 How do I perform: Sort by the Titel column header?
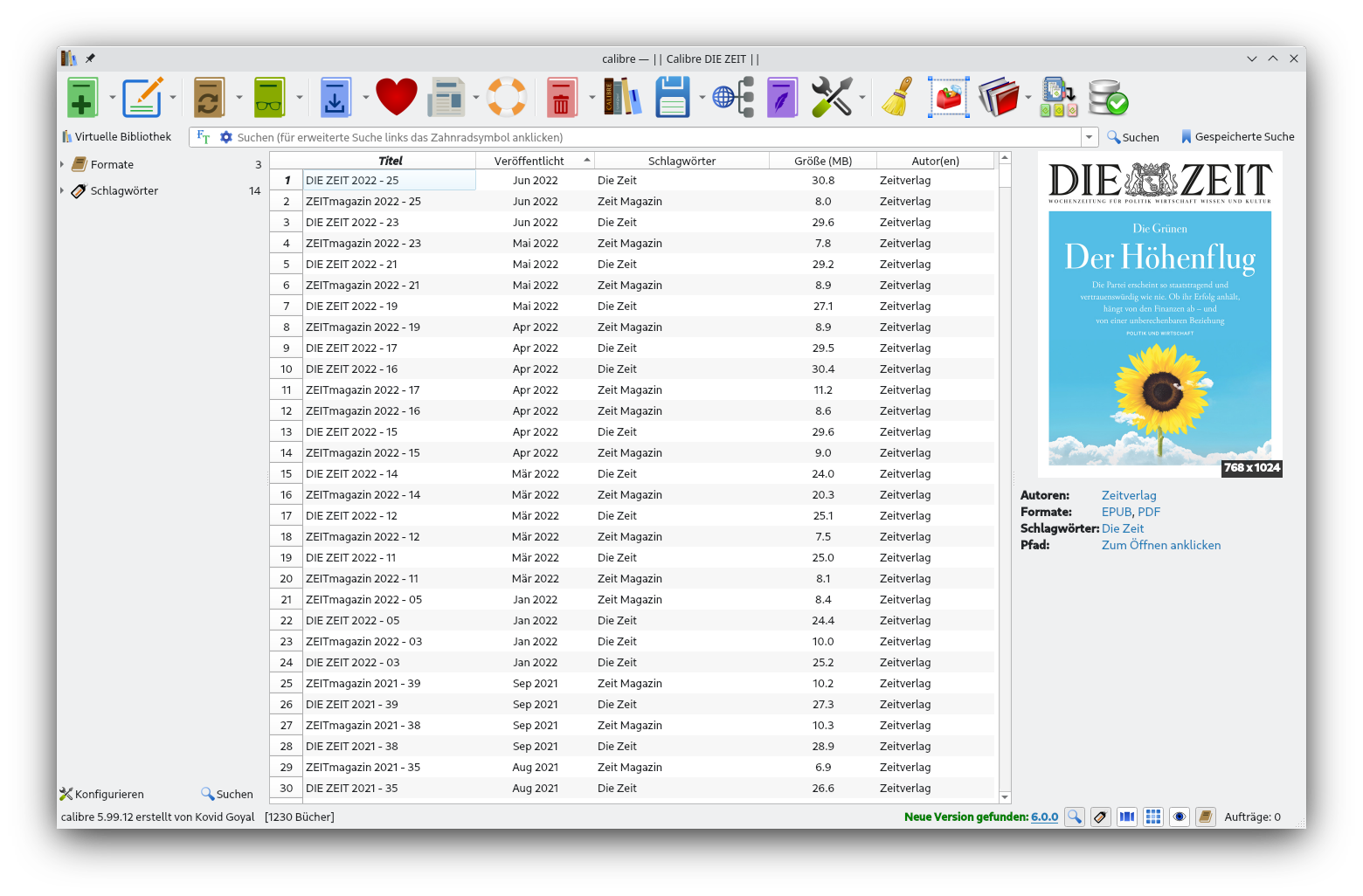[x=390, y=161]
